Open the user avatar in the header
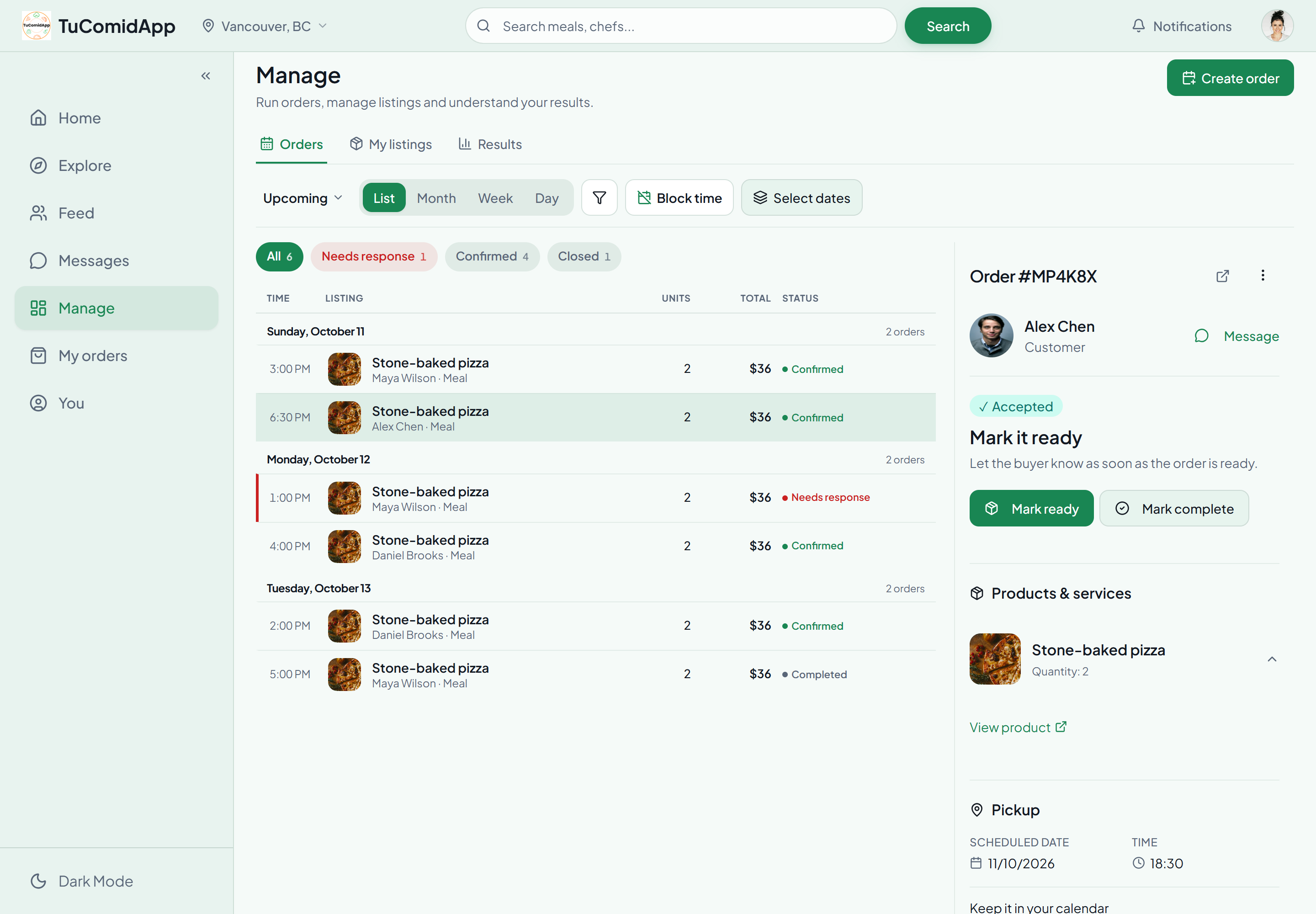Screen dimensions: 1316x914 tap(1277, 26)
